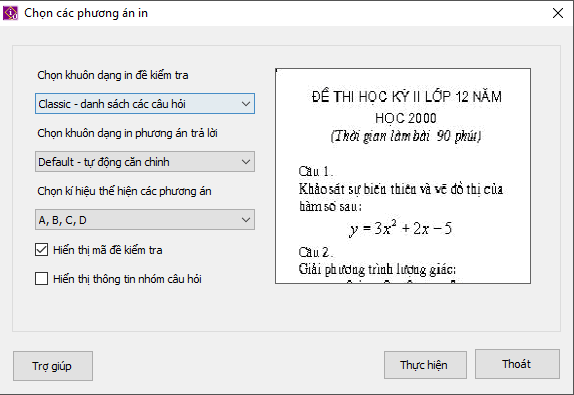
Task: Click the chevron beside A, B, C, D
Action: (246, 220)
